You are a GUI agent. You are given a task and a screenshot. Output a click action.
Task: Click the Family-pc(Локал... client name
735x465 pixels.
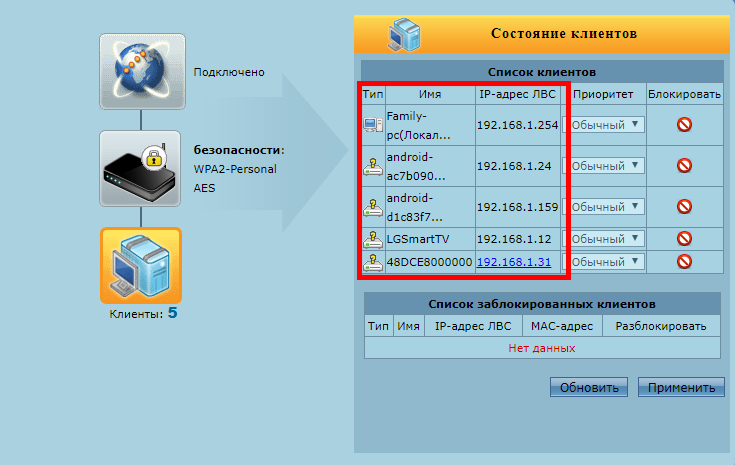coord(418,125)
